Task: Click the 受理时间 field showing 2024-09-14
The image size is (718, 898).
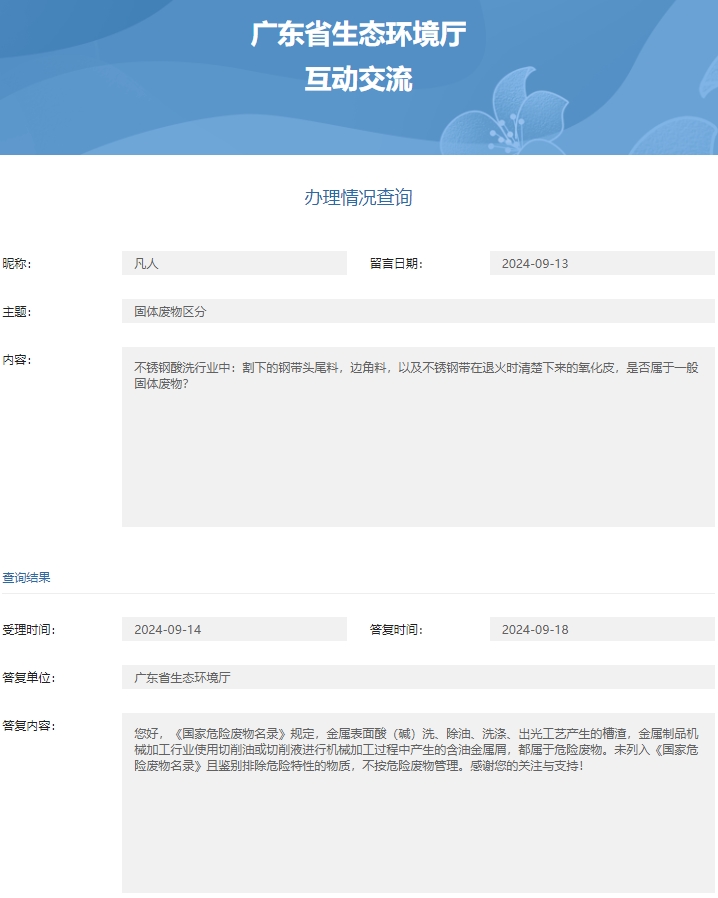Action: click(234, 630)
